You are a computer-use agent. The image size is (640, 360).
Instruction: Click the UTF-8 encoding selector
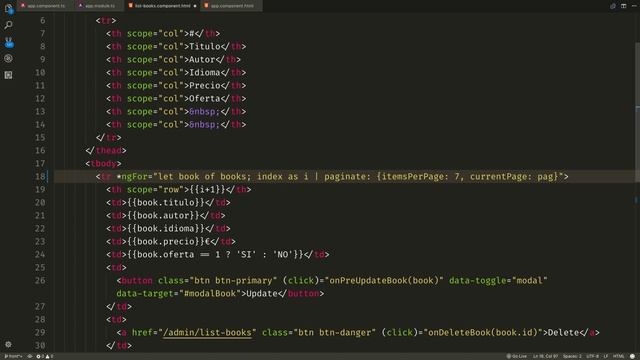click(x=592, y=356)
